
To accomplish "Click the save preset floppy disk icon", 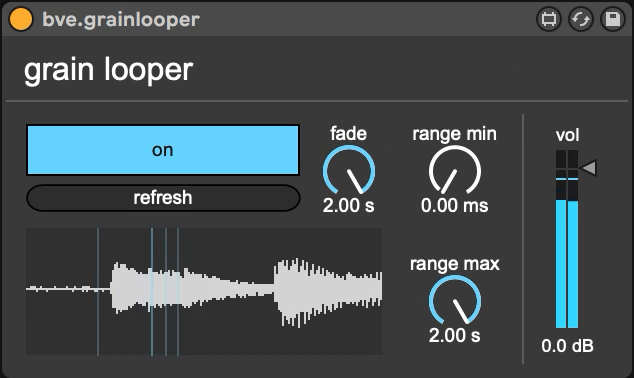I will pos(613,19).
